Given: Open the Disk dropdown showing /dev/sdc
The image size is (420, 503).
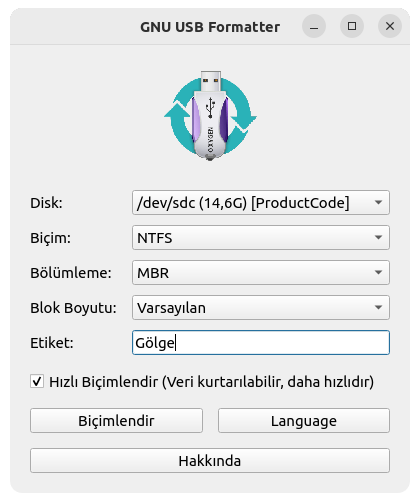Looking at the screenshot, I should point(261,202).
